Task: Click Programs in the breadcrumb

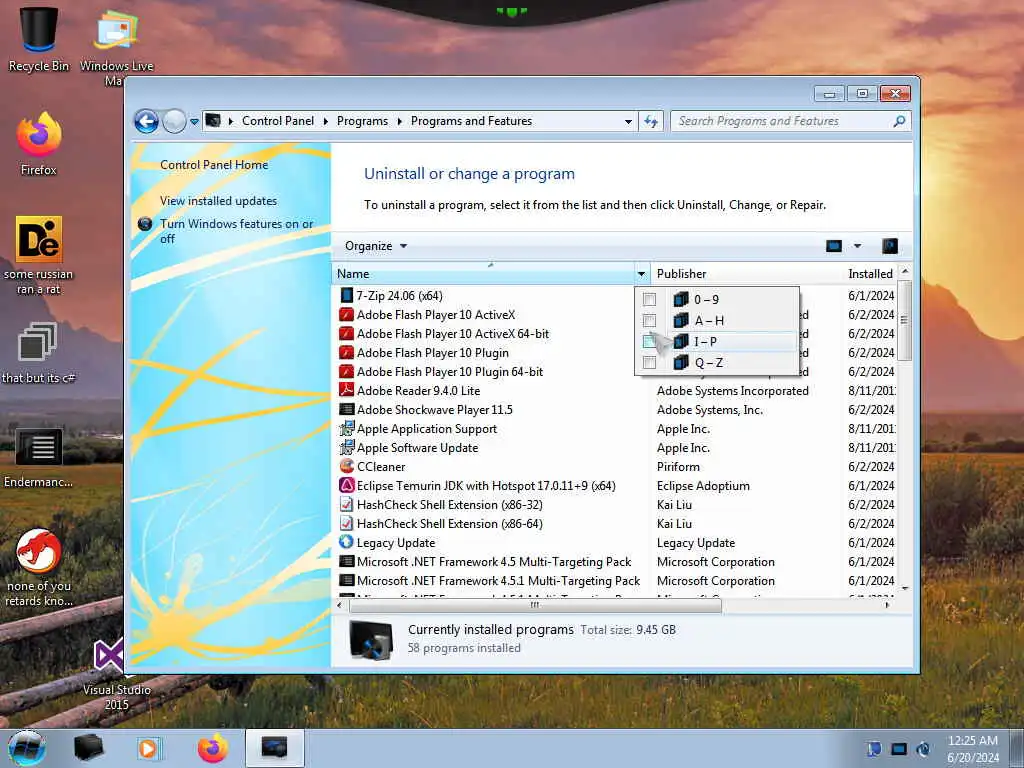Action: [x=362, y=121]
